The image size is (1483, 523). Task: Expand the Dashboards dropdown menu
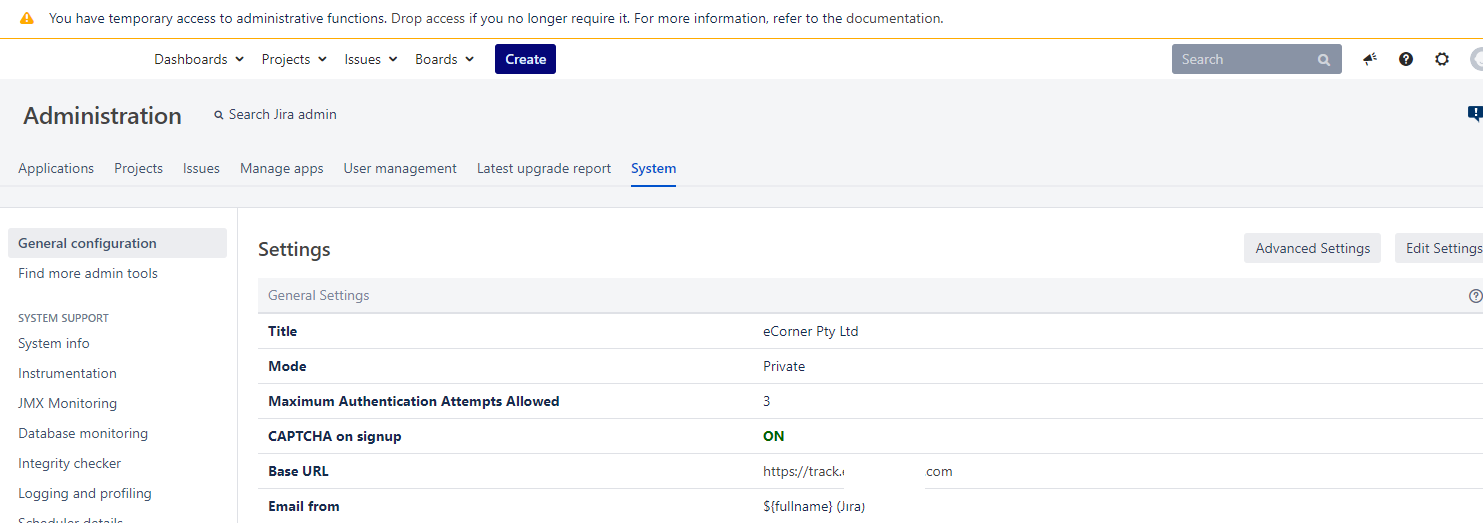point(199,59)
